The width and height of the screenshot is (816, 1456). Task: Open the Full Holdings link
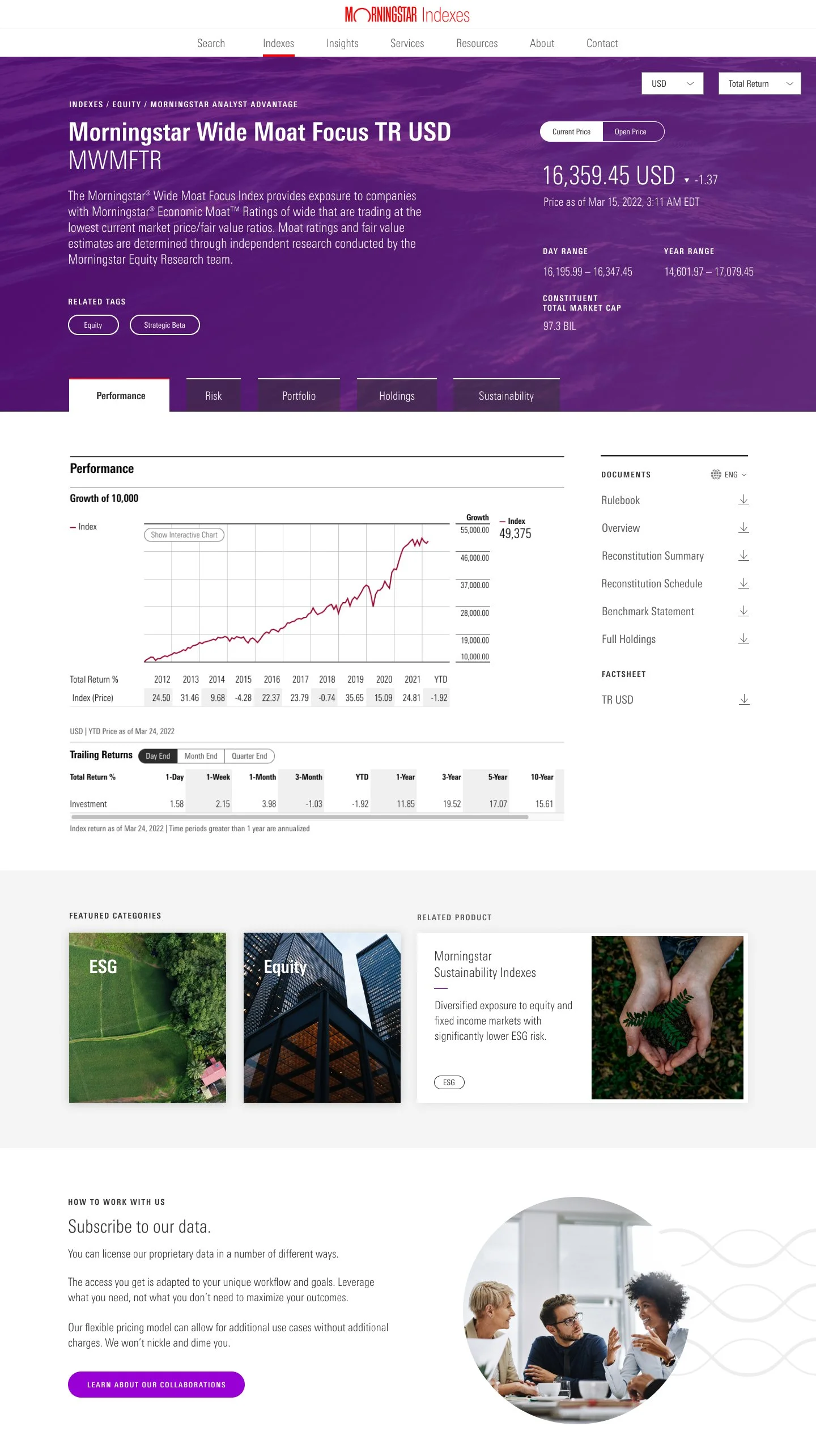coord(628,639)
